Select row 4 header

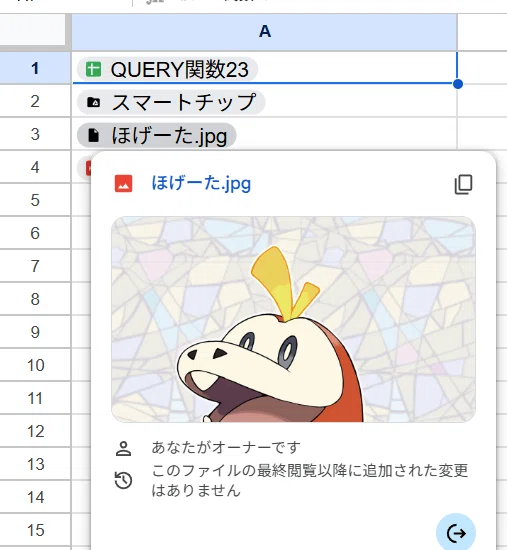[35, 167]
